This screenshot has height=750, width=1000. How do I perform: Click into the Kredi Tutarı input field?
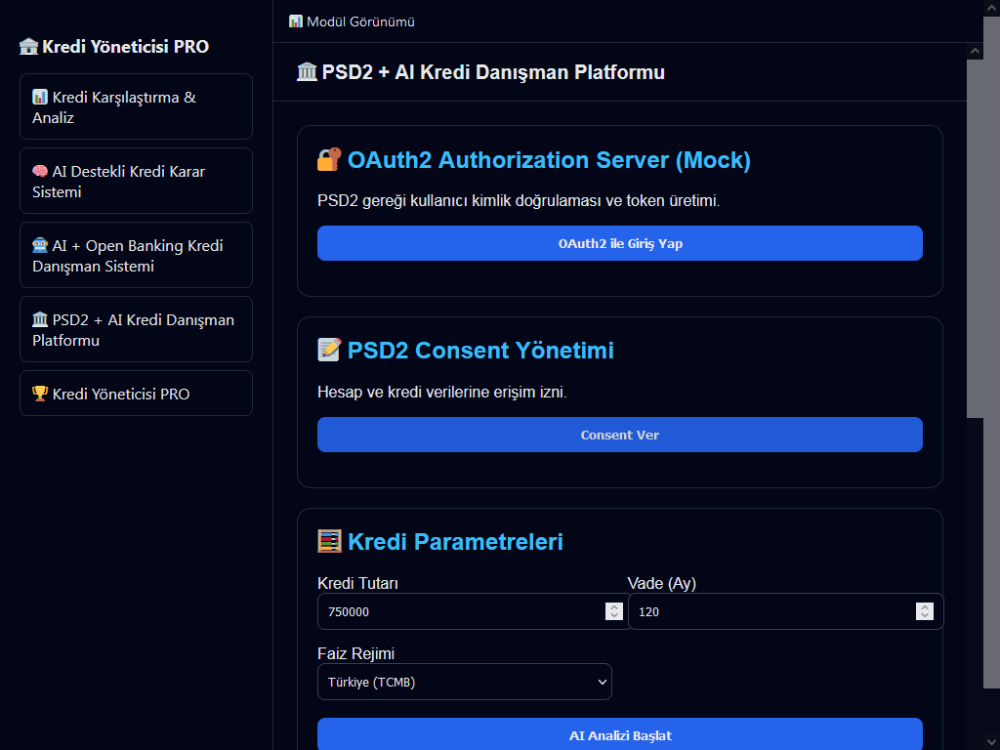473,612
